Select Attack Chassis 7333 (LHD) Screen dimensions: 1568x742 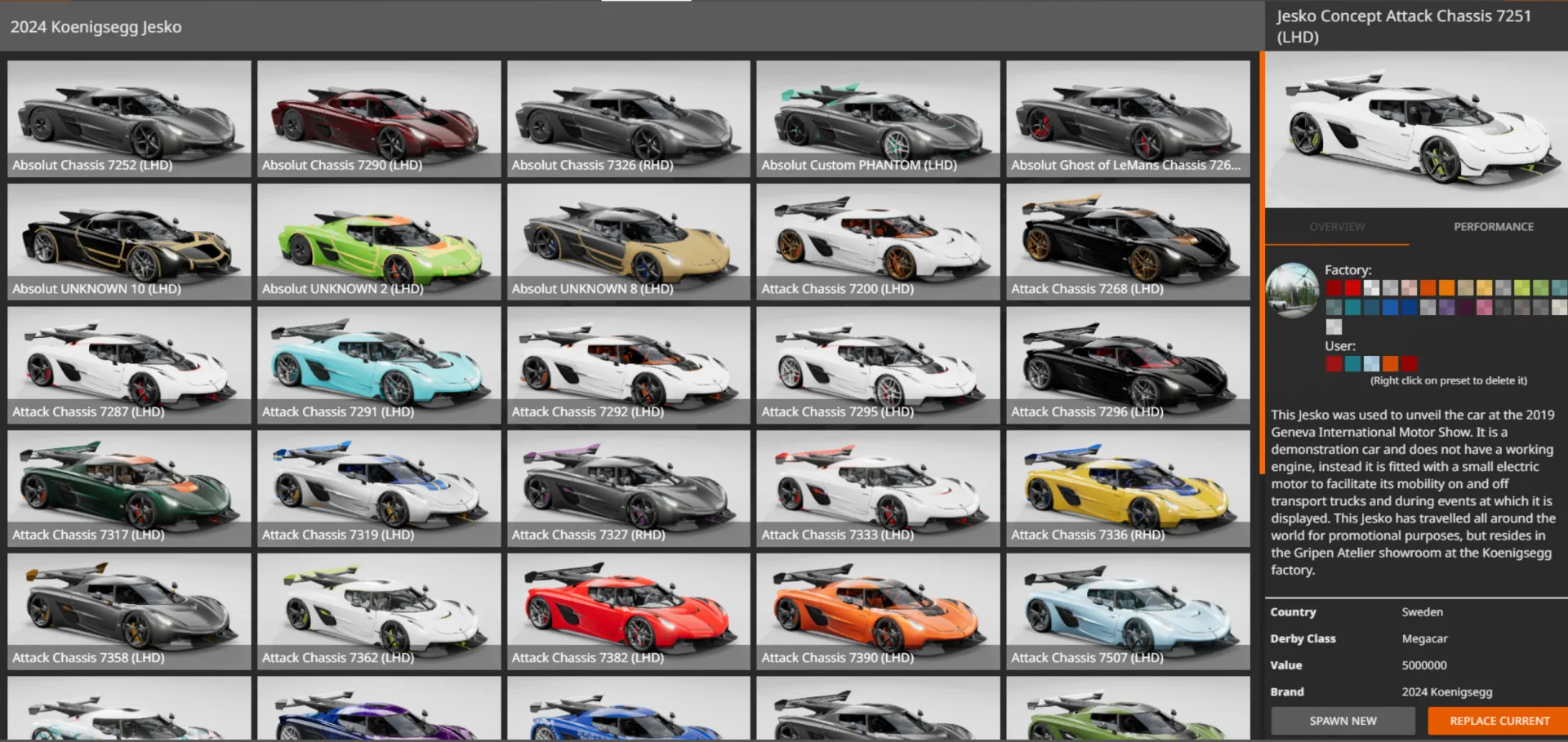point(879,488)
